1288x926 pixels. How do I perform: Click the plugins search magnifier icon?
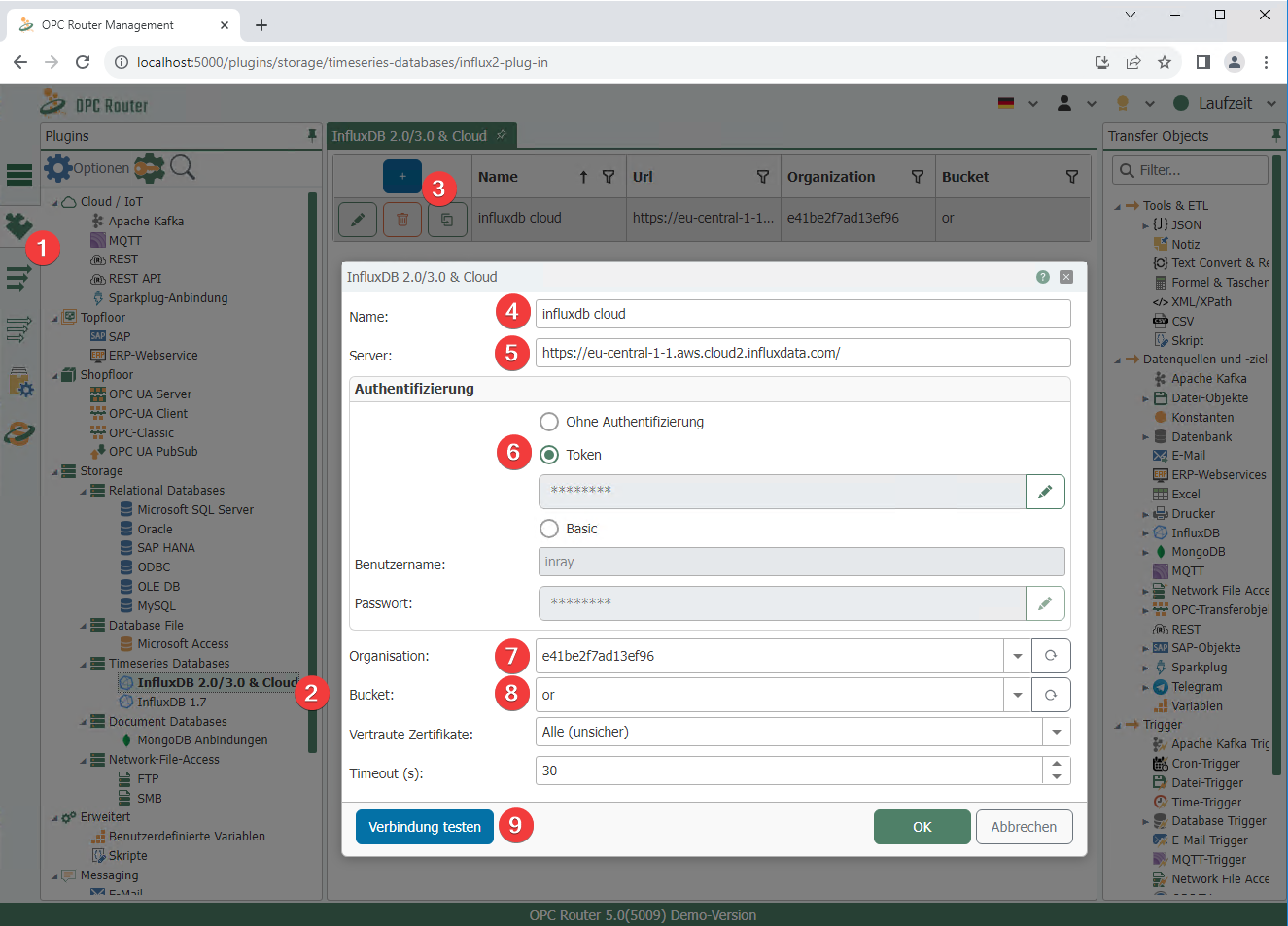183,168
